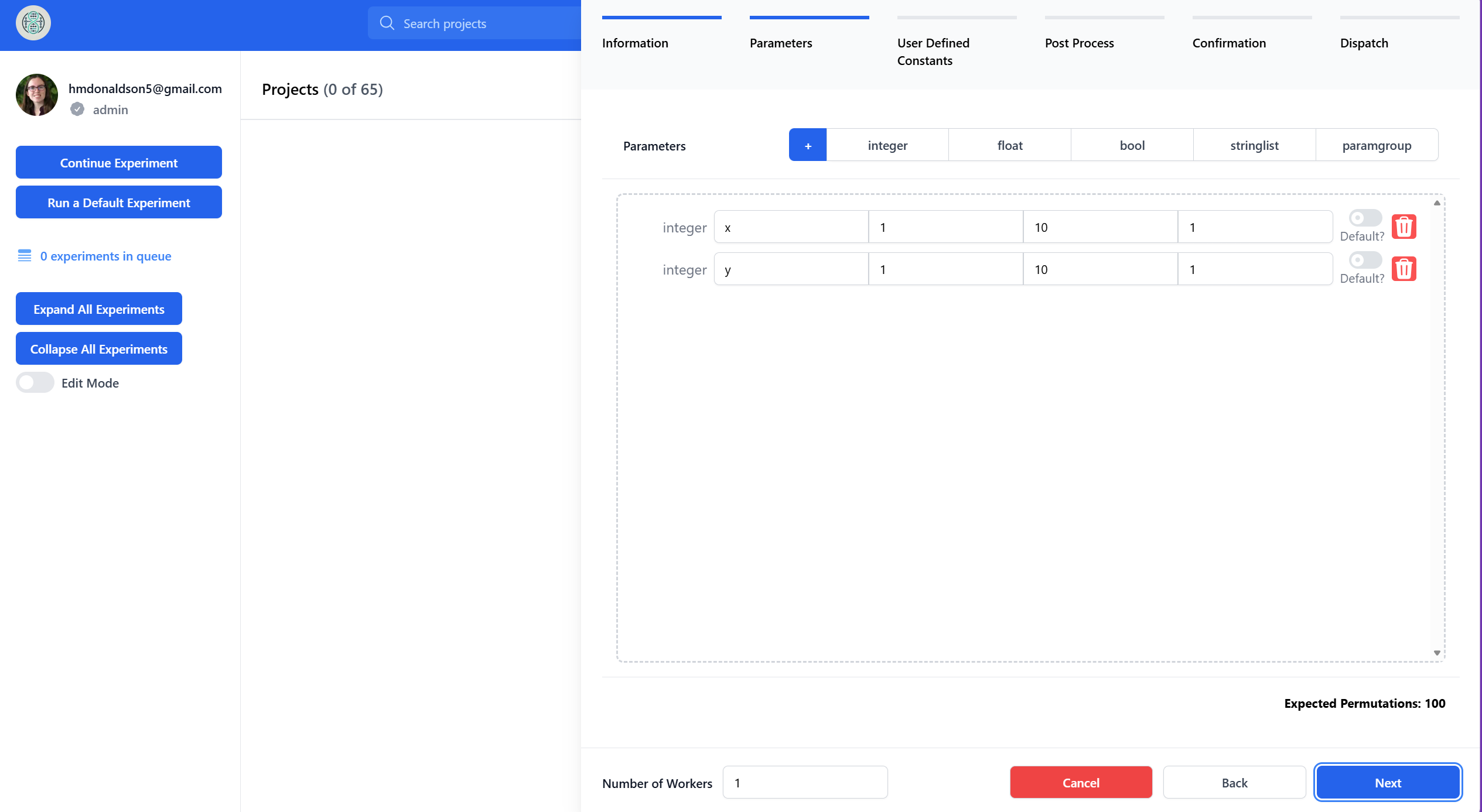This screenshot has height=812, width=1482.
Task: Toggle Default for parameter y
Action: (x=1365, y=260)
